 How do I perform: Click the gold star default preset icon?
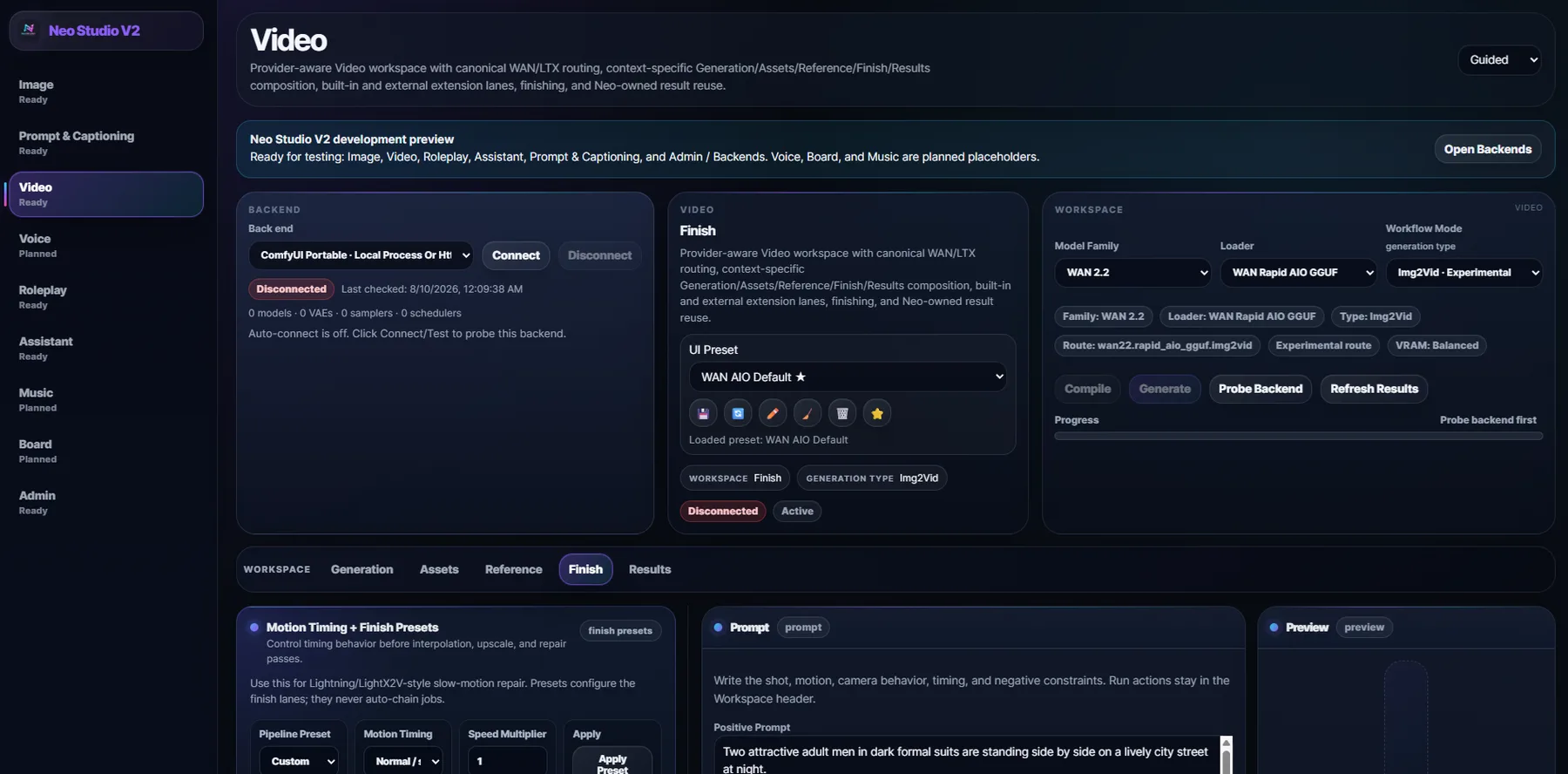point(877,414)
